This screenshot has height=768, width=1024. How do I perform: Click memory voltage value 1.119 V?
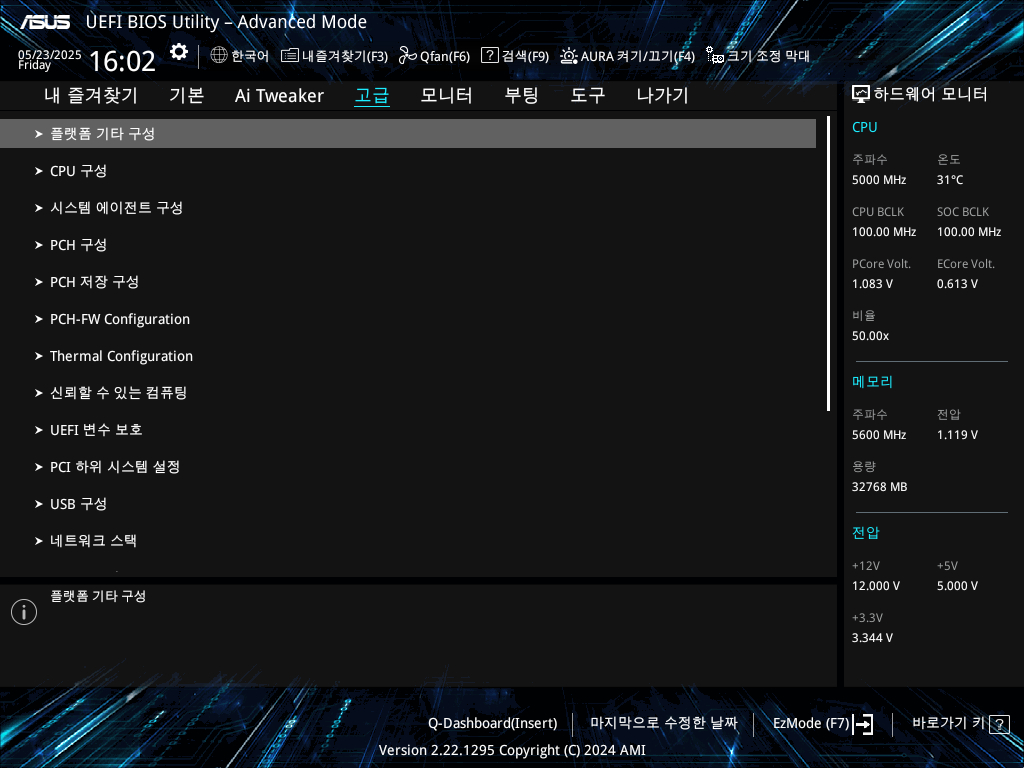click(957, 435)
